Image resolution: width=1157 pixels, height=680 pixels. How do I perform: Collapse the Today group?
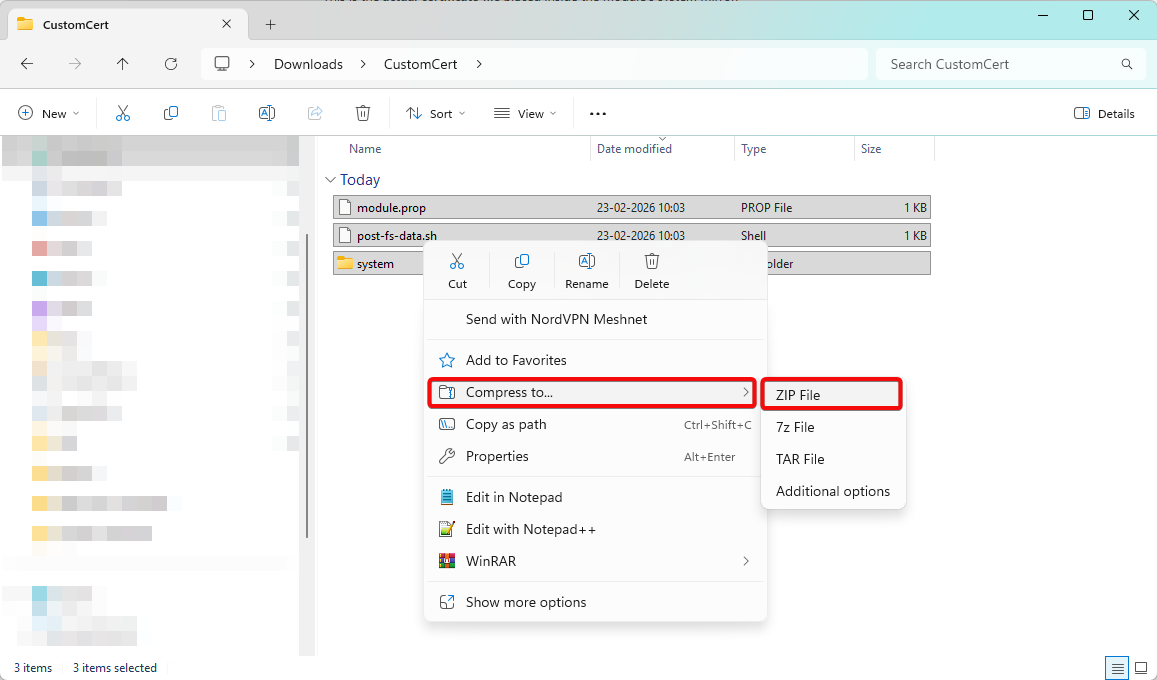[330, 180]
